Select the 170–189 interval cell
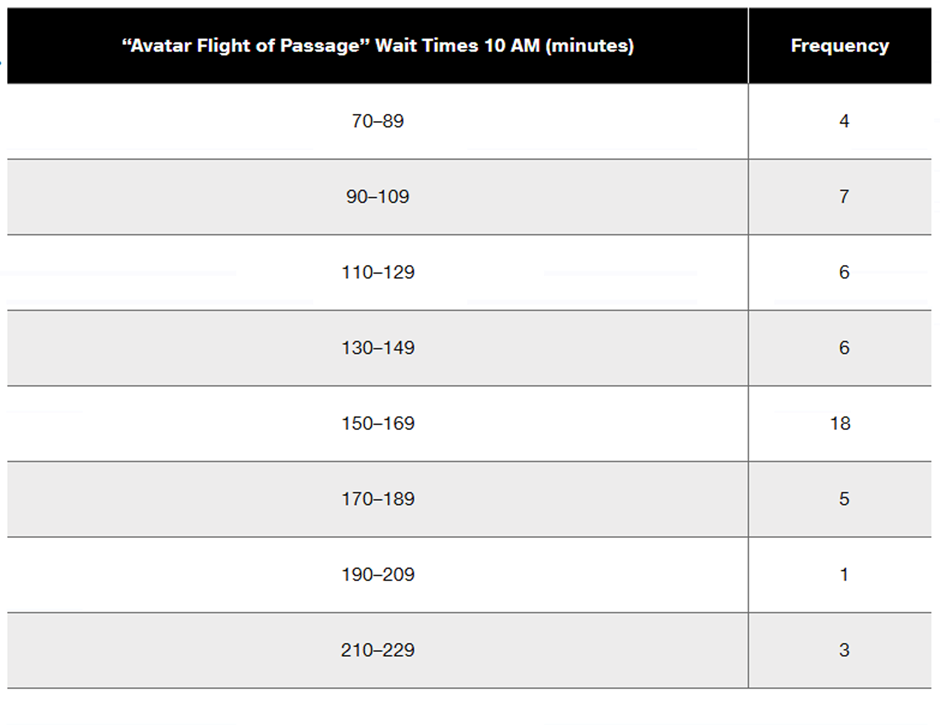The width and height of the screenshot is (940, 725). pyautogui.click(x=378, y=499)
